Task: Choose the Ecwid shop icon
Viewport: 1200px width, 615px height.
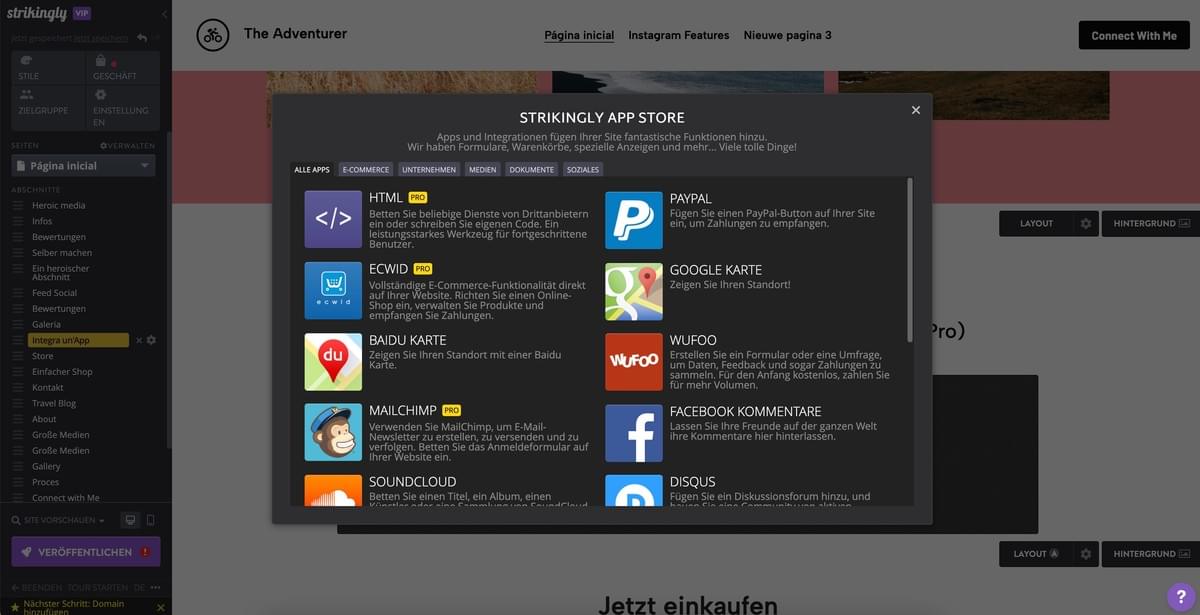Action: click(x=333, y=290)
